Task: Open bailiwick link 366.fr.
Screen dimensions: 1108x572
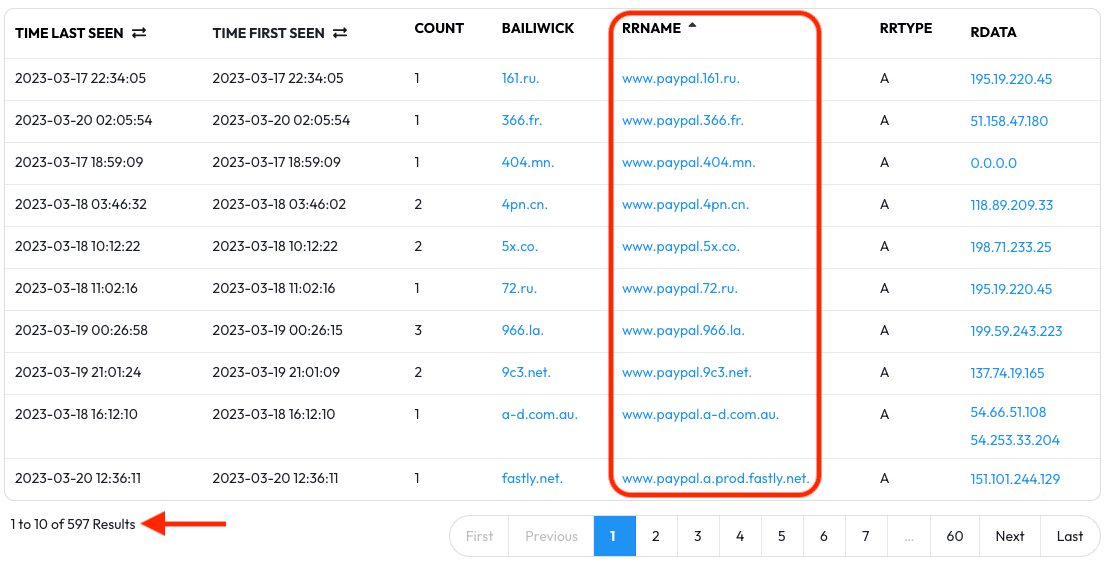Action: coord(521,120)
